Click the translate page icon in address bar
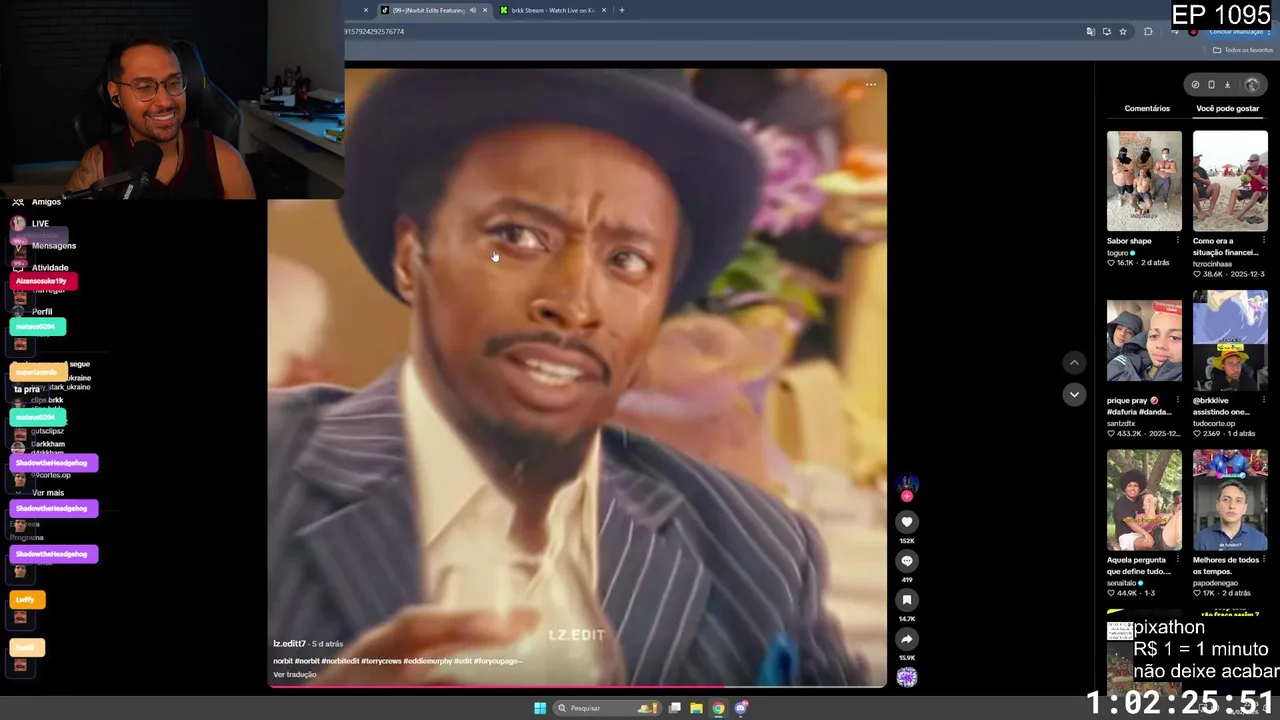1280x720 pixels. (x=1090, y=32)
